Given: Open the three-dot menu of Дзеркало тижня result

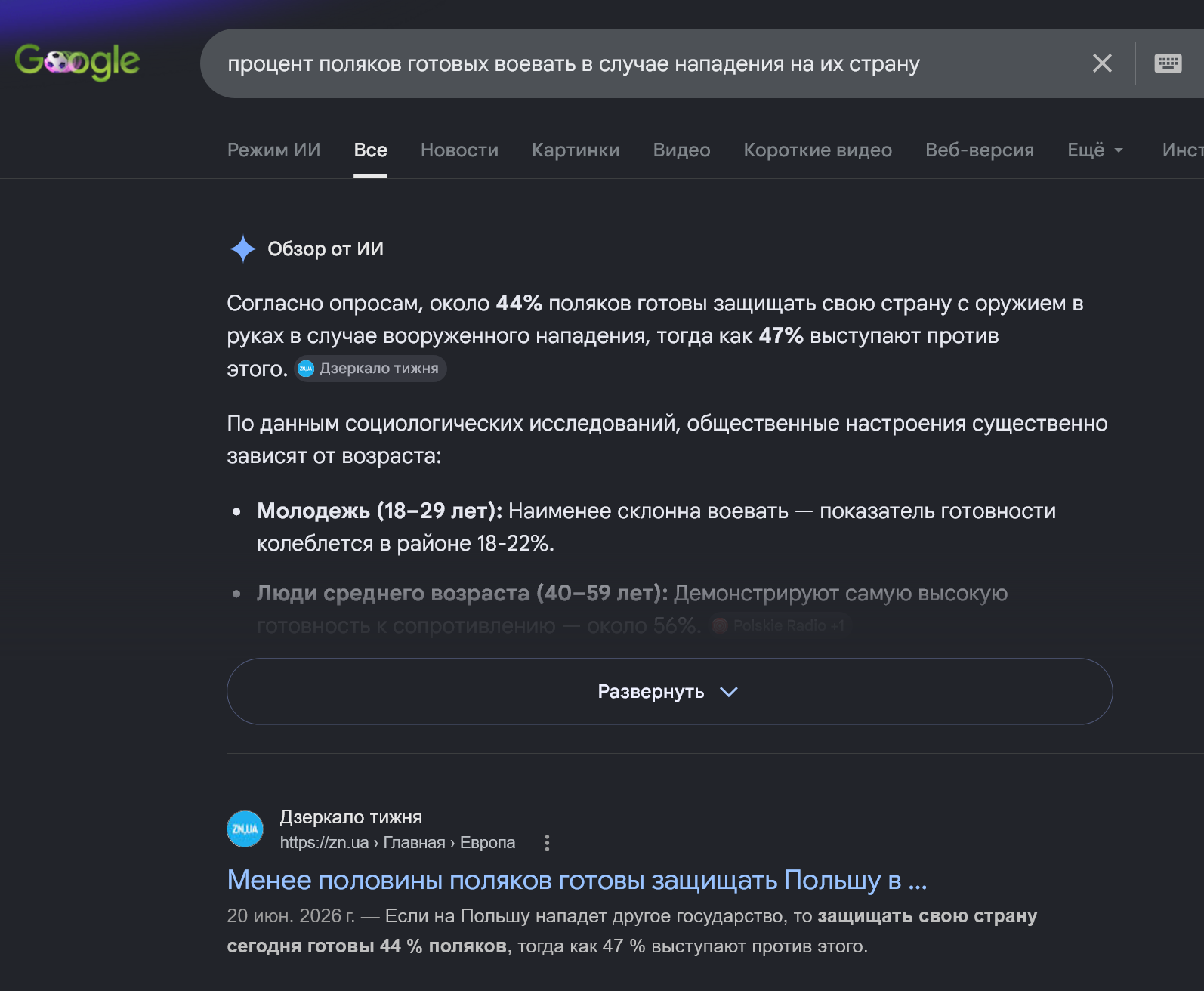Looking at the screenshot, I should 547,843.
